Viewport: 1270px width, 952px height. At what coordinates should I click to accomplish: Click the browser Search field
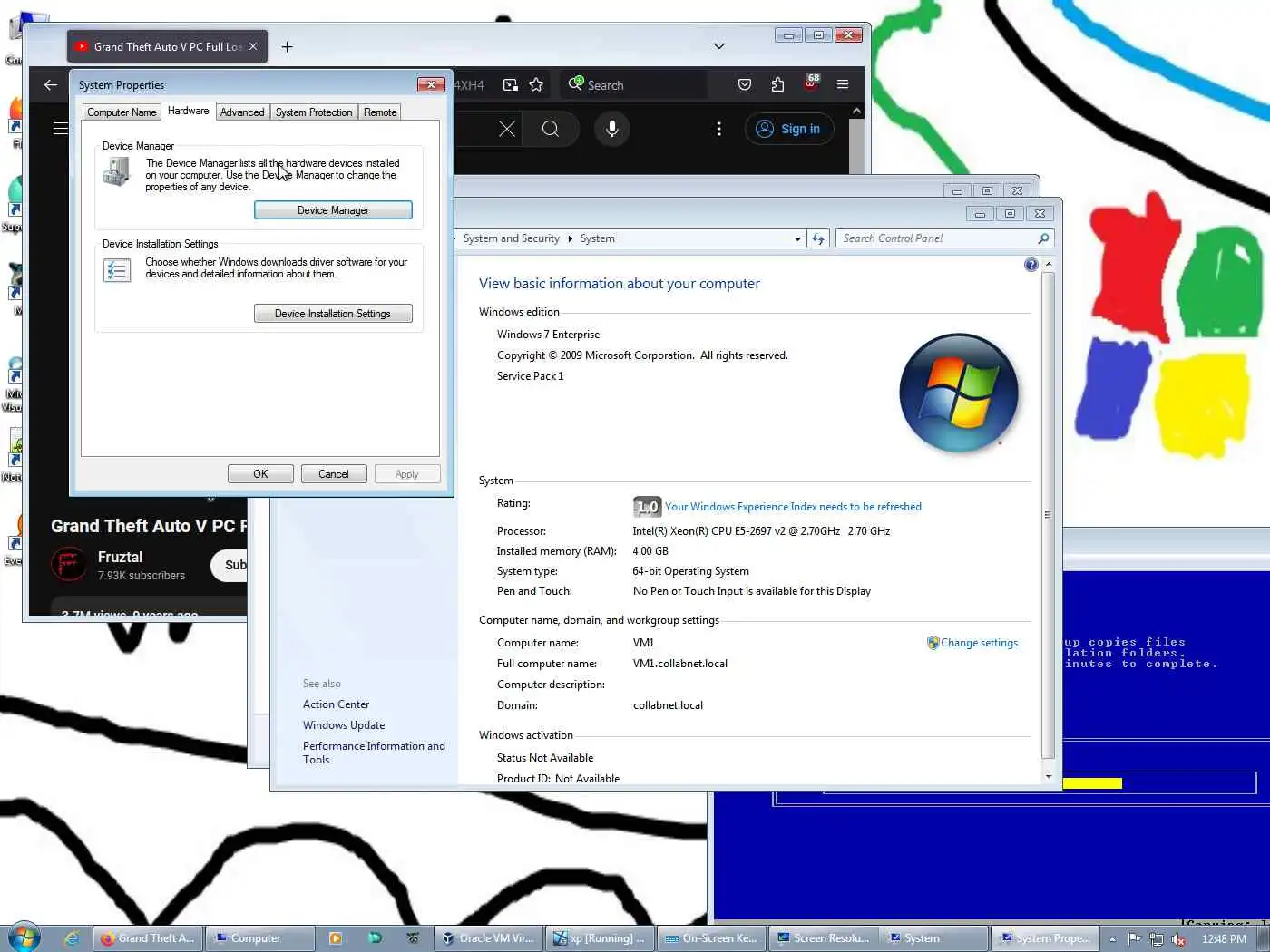pos(635,85)
